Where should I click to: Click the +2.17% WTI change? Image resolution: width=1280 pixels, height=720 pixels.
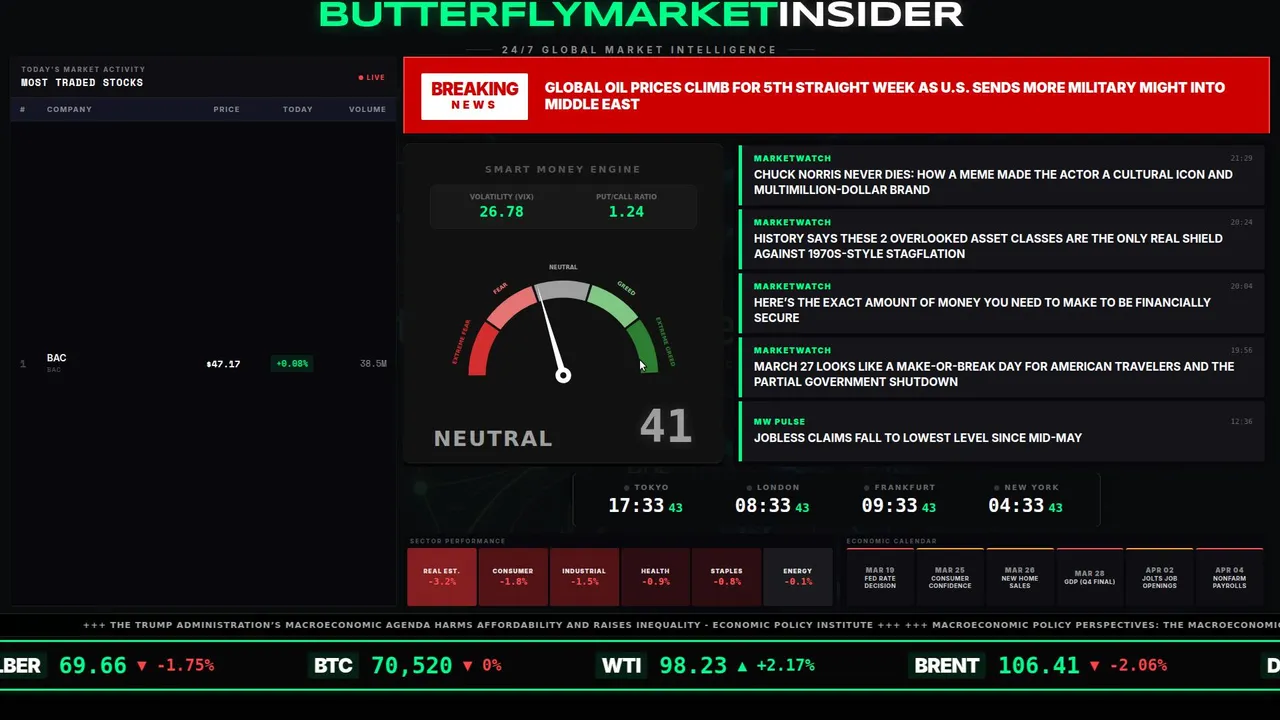coord(785,665)
